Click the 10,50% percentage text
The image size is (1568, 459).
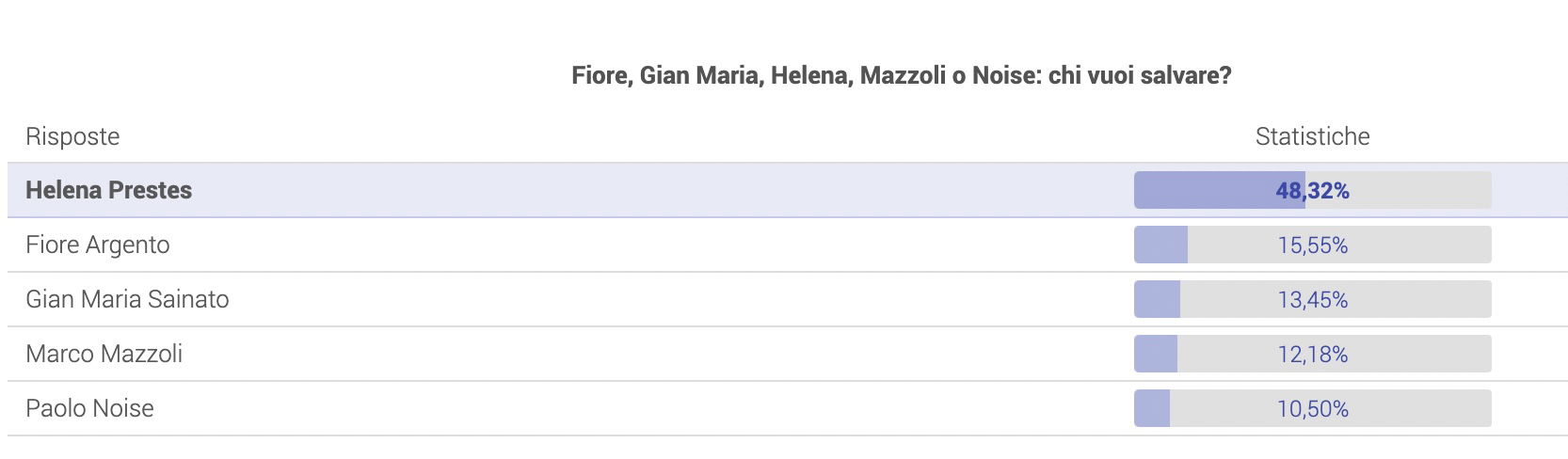[x=1313, y=409]
